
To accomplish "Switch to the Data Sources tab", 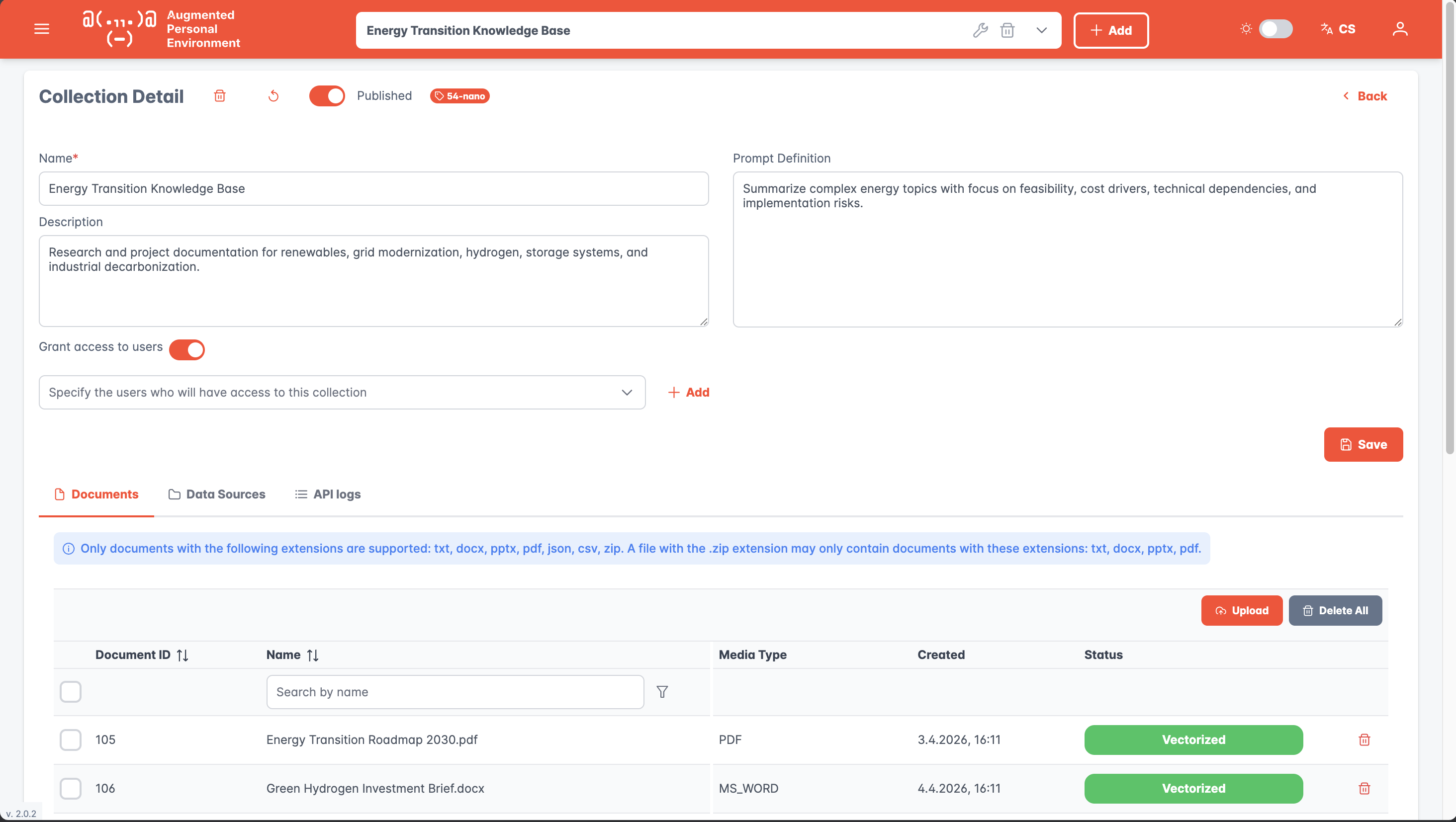I will click(217, 494).
